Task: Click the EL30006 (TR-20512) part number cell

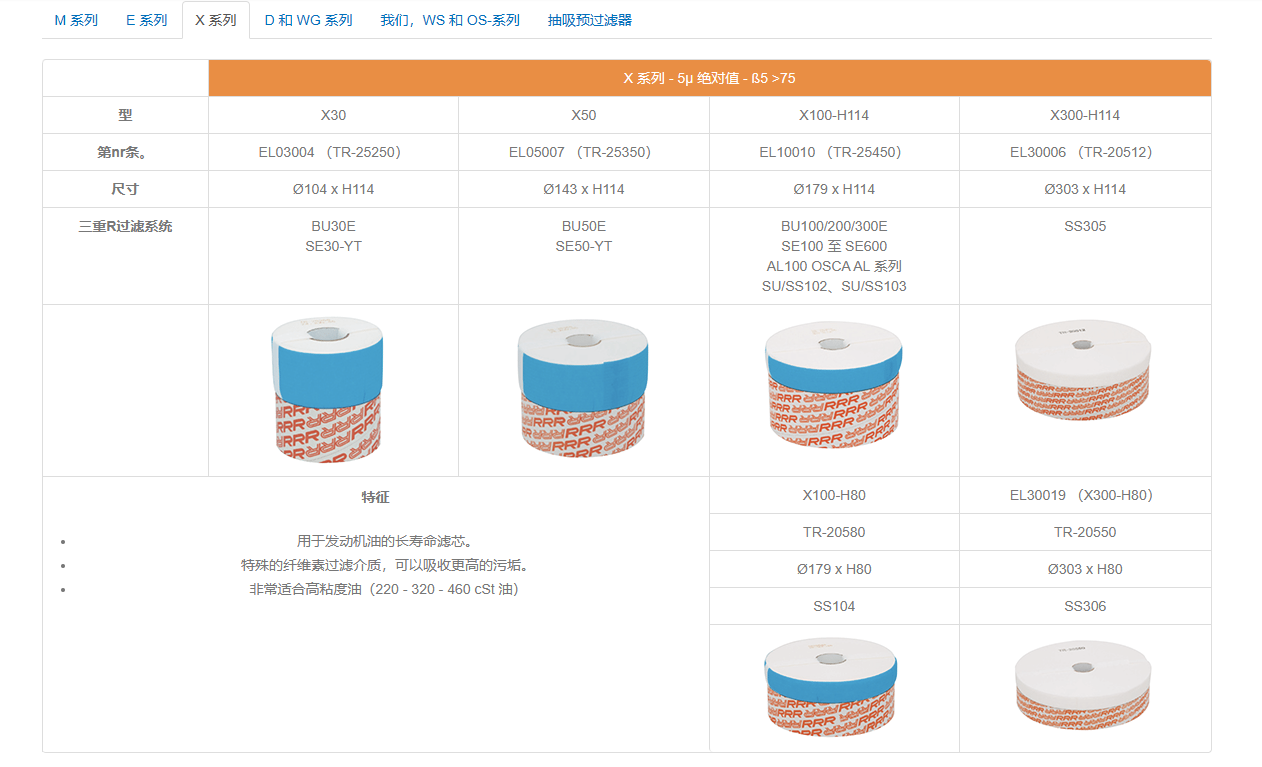Action: [1085, 152]
